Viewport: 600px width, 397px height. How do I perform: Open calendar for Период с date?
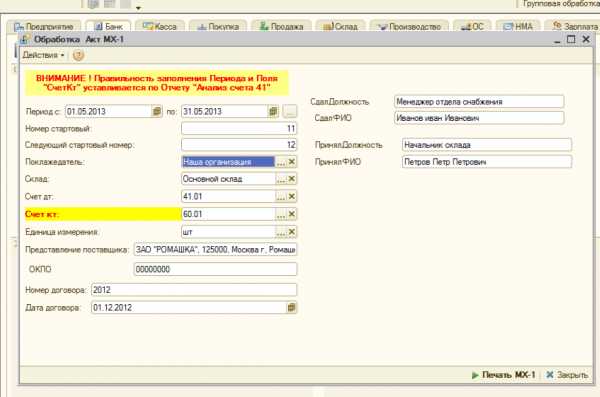click(x=157, y=111)
